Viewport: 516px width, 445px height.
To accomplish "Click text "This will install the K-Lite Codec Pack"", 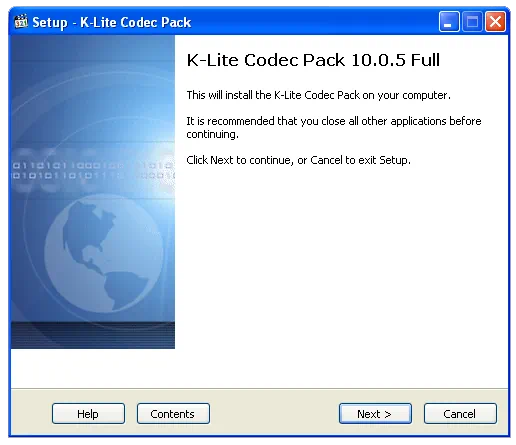I will [x=273, y=95].
